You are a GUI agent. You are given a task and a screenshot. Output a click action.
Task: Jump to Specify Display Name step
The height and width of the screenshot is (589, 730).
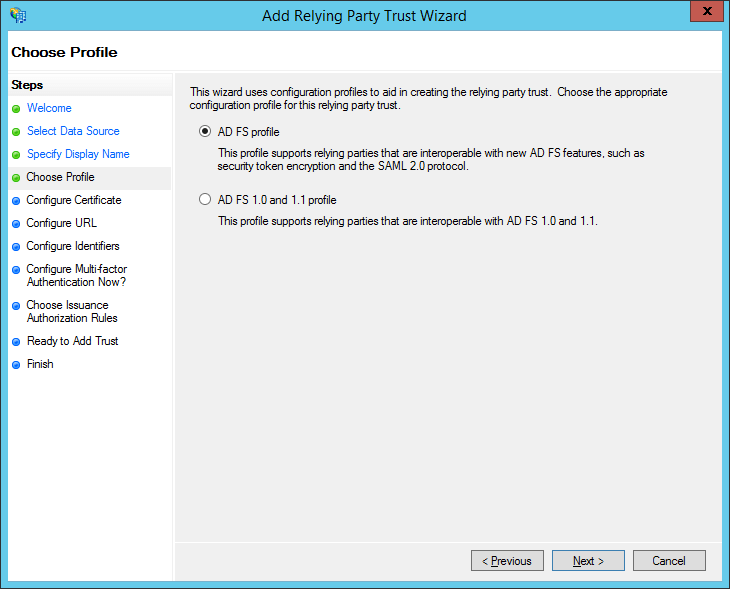tap(78, 154)
